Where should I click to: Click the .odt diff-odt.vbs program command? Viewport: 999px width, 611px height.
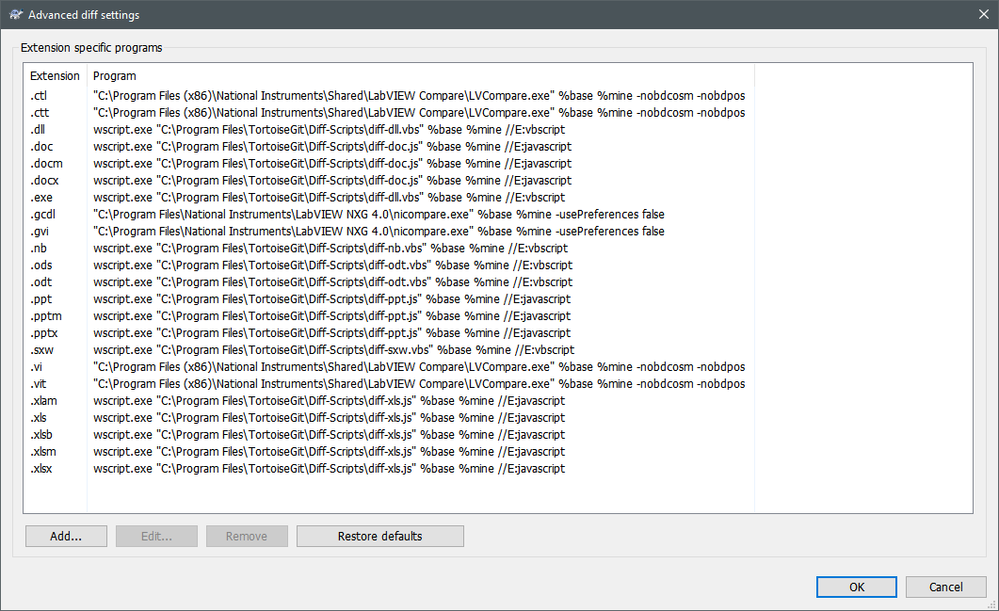(x=333, y=282)
